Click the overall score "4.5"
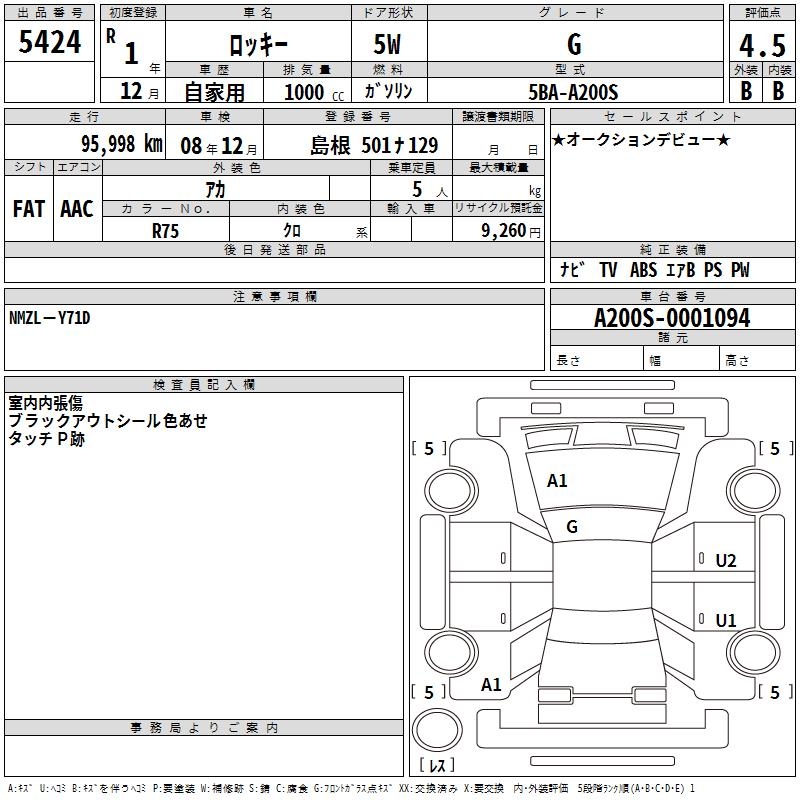800x800 pixels. point(762,46)
